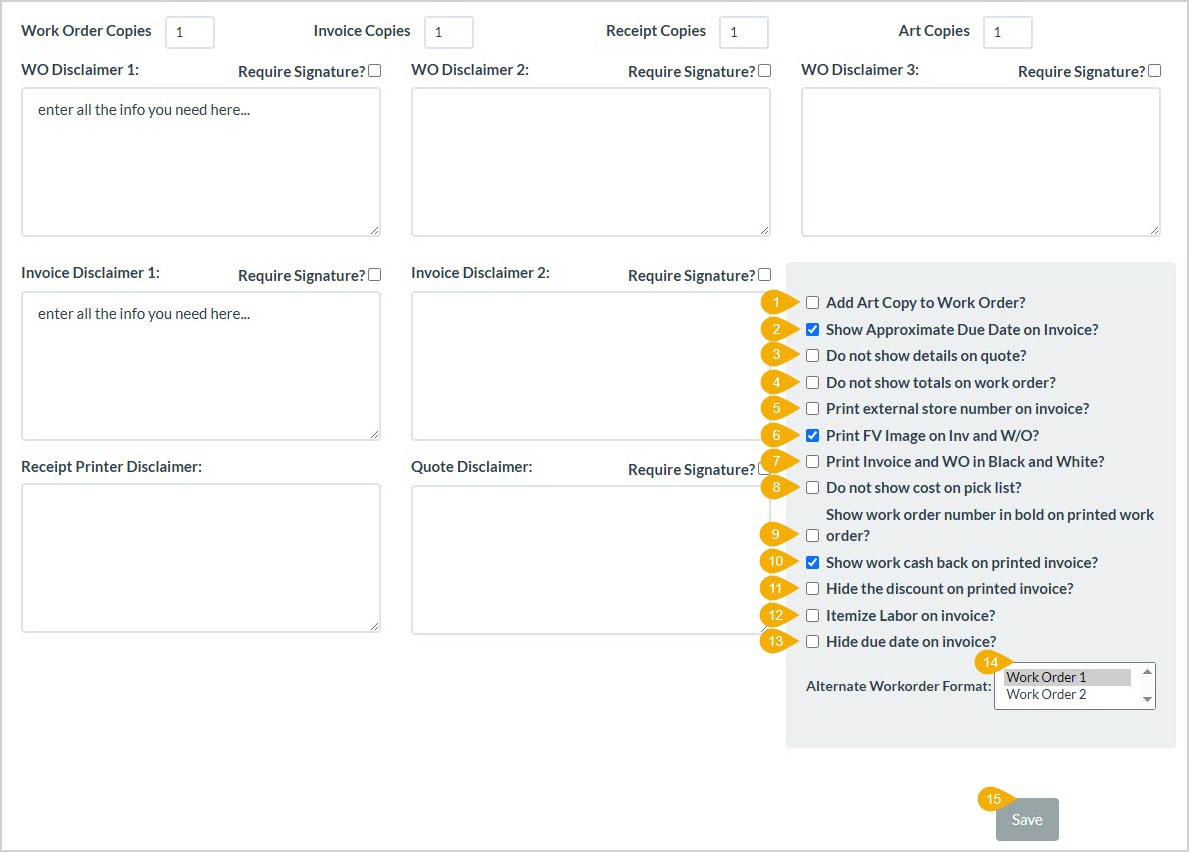Enable "Itemize Labor on invoice?"
Viewport: 1189px width, 852px height.
pos(813,615)
